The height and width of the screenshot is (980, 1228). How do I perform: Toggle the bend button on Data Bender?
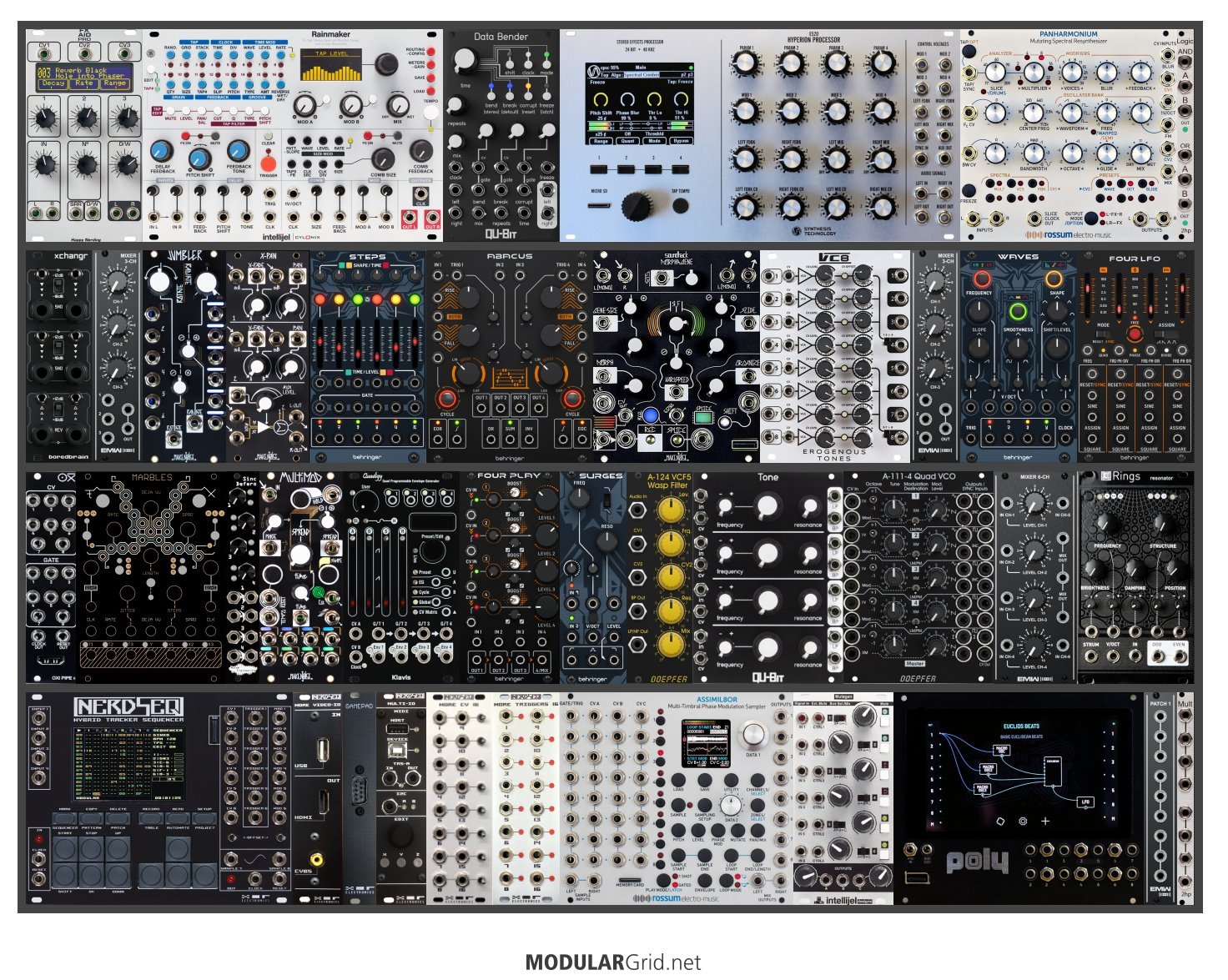click(491, 95)
